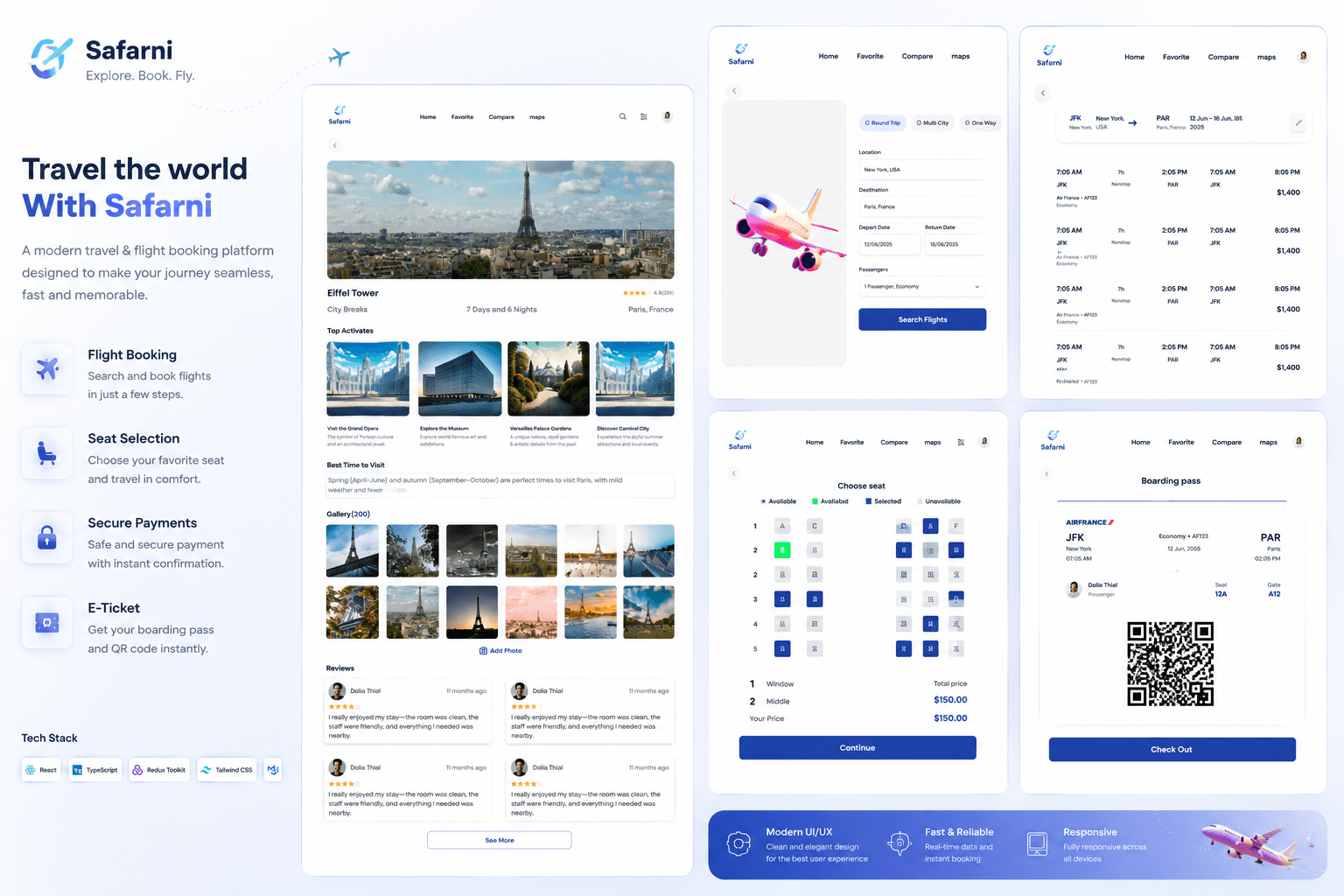Click the Destination field showing Paris, France

click(922, 206)
